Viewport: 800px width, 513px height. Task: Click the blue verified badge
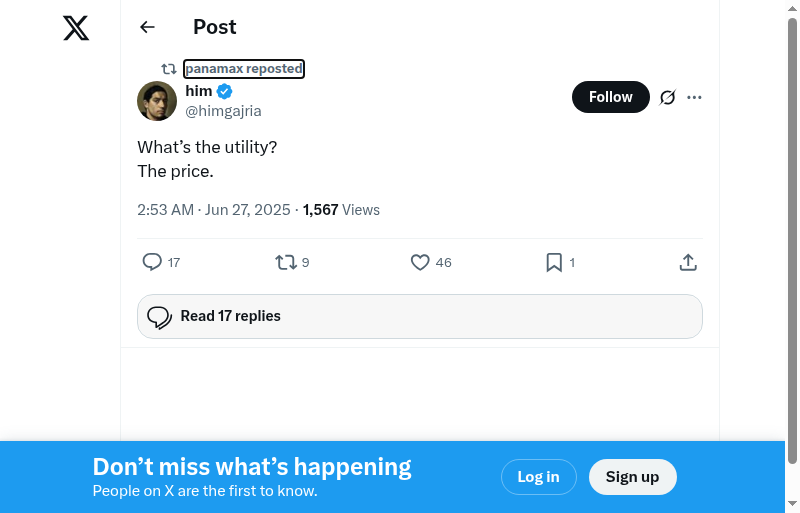point(225,91)
